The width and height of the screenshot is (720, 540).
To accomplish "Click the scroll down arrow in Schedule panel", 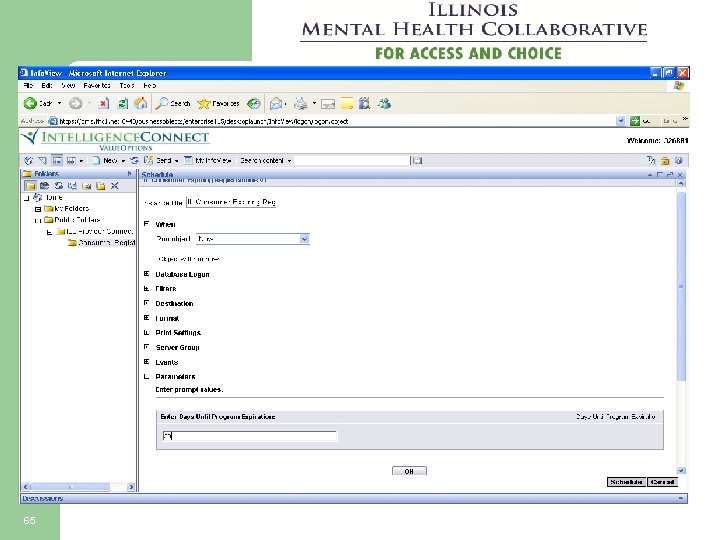I will click(681, 471).
